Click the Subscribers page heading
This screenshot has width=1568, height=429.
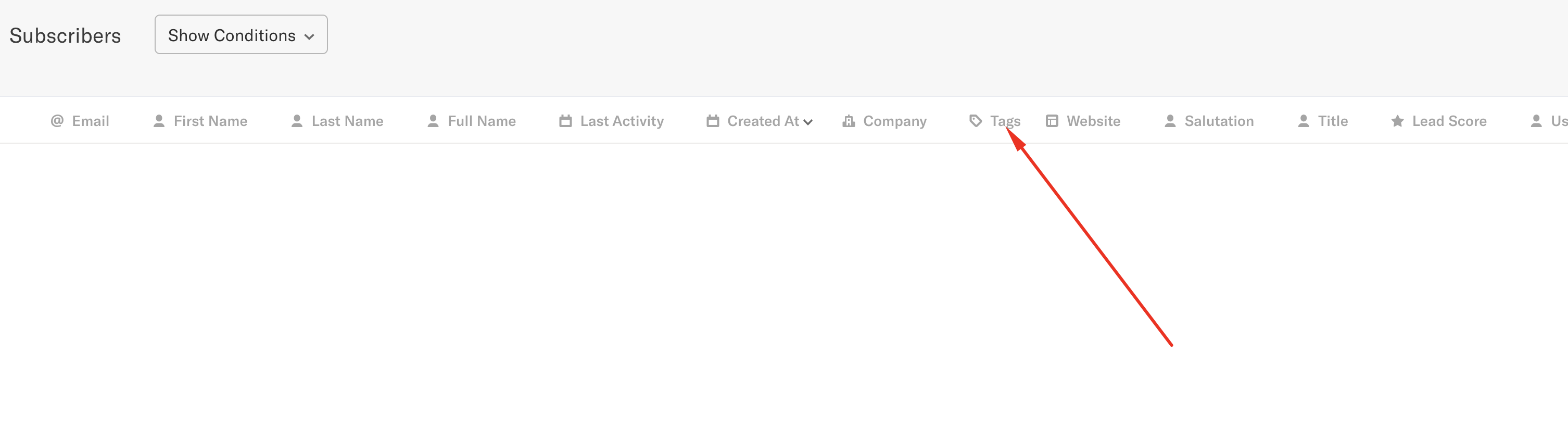click(x=65, y=35)
